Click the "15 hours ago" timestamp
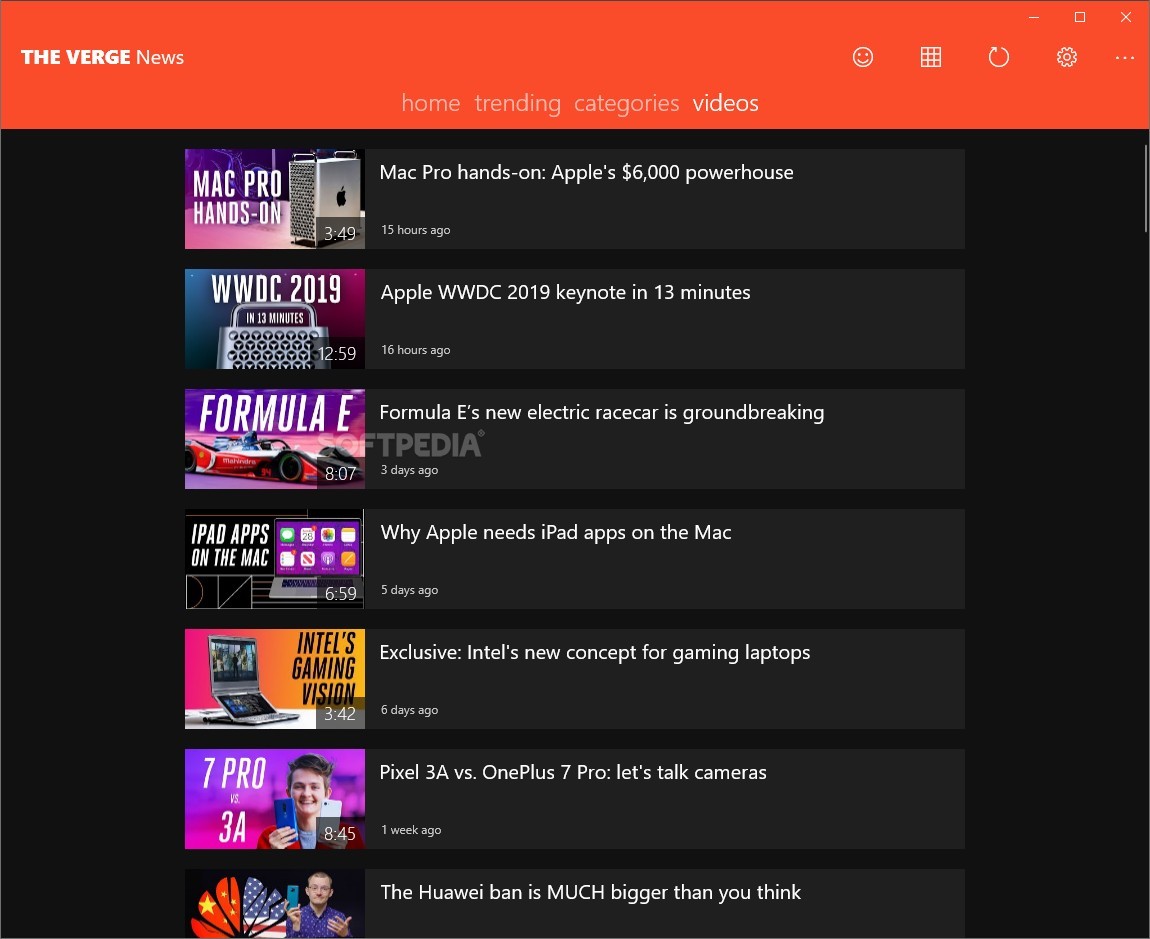The width and height of the screenshot is (1150, 939). (415, 230)
